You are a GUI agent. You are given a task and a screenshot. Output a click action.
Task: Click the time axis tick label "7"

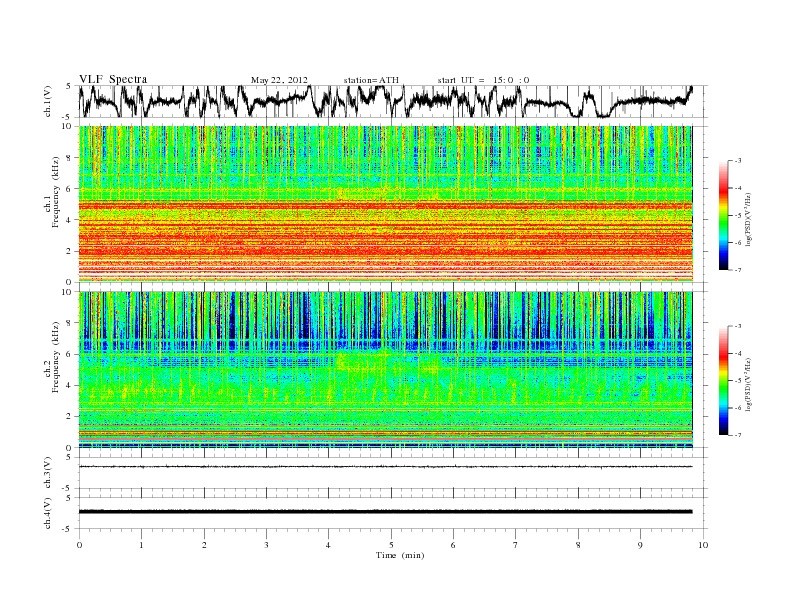point(515,545)
